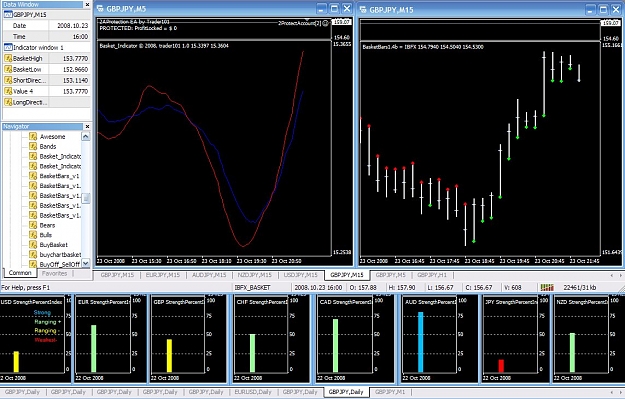Switch to the Favorites tab in Navigator

click(55, 273)
